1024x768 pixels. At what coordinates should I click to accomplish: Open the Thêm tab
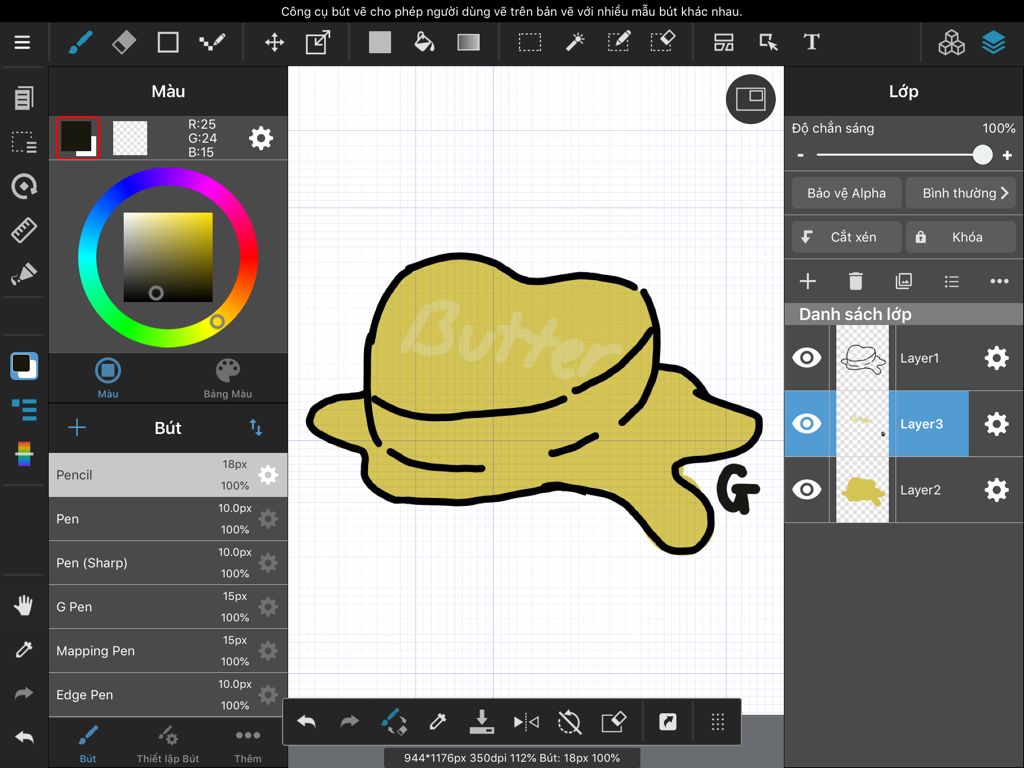pos(248,744)
